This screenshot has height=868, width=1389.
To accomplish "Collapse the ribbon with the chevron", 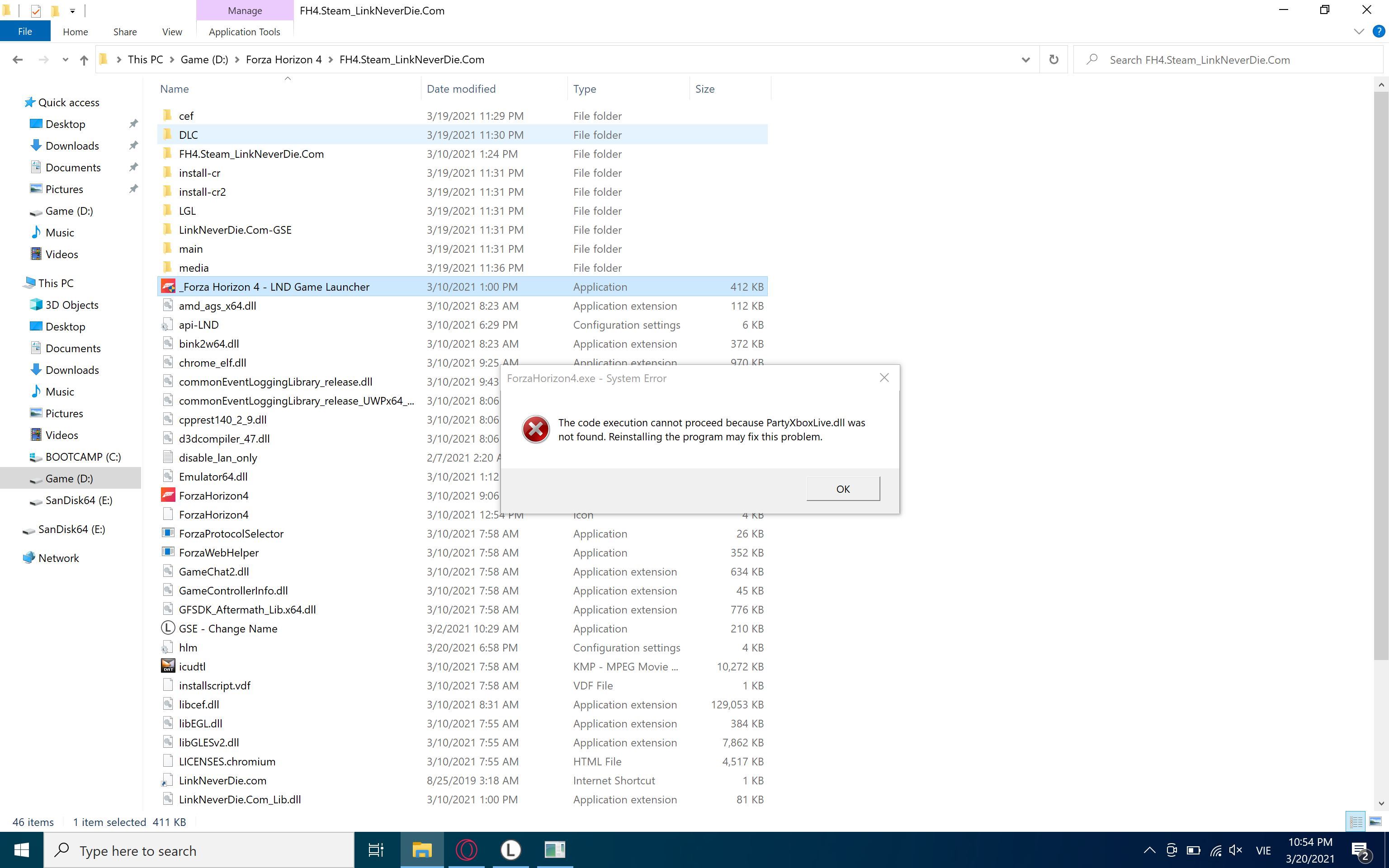I will 1359,31.
